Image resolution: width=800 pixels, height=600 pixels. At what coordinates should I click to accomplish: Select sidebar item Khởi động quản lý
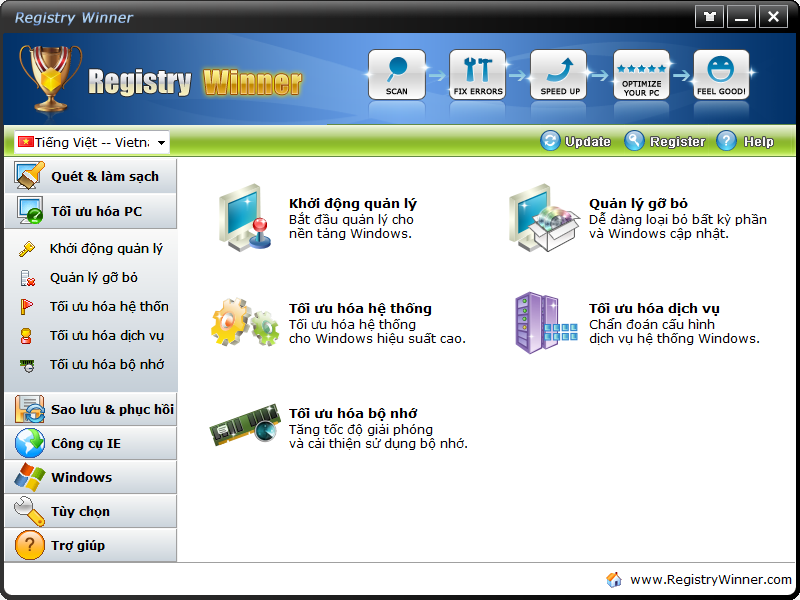tap(106, 249)
